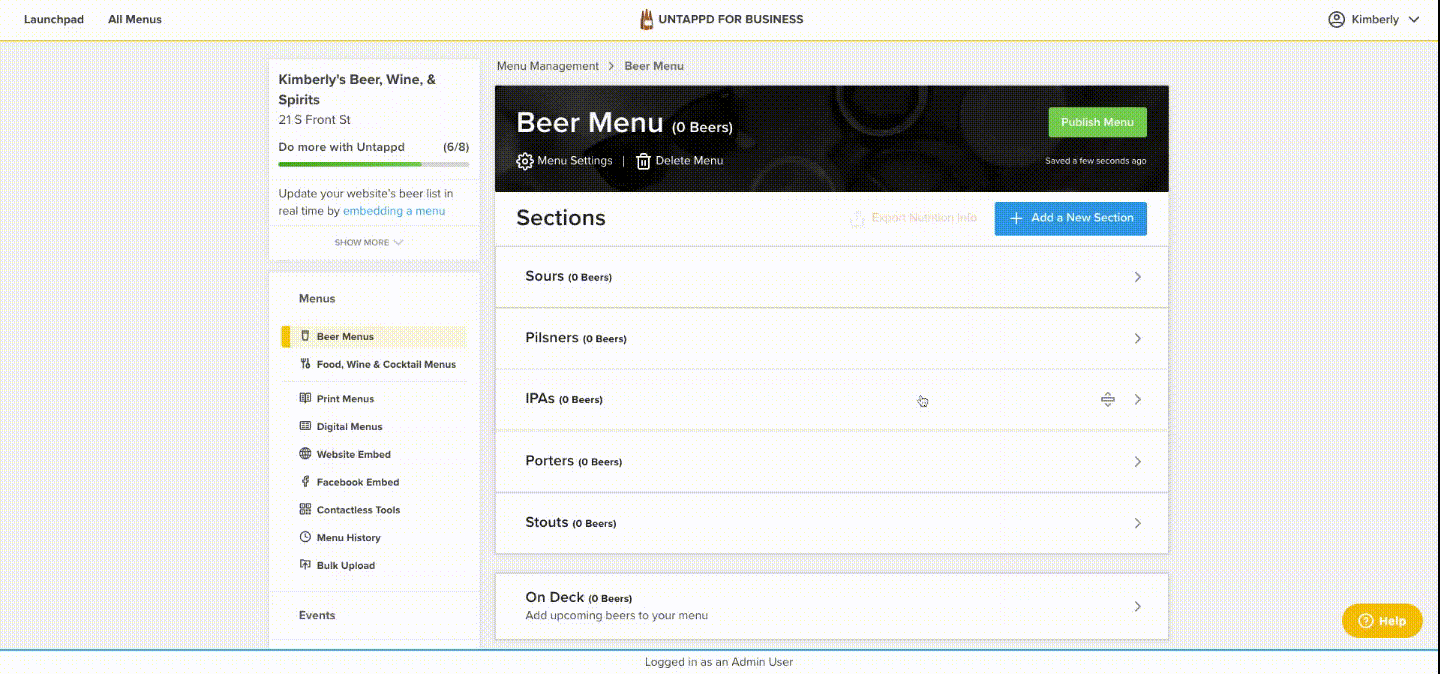Open the Kimberly account dropdown arrow
This screenshot has width=1440, height=674.
(1413, 19)
